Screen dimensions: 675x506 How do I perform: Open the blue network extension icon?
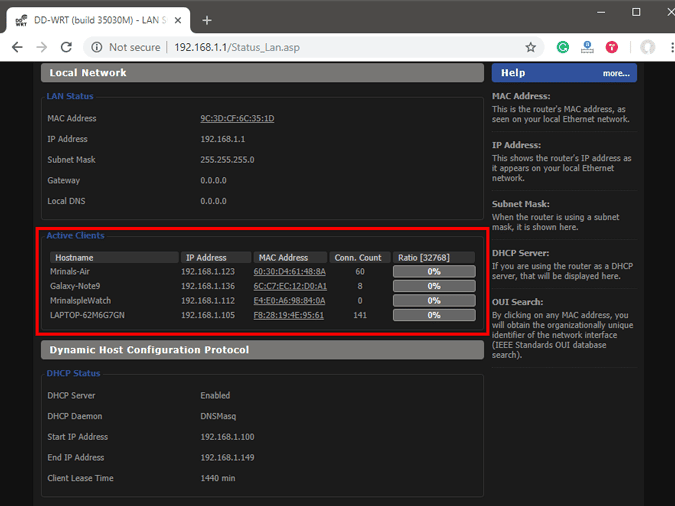(587, 47)
